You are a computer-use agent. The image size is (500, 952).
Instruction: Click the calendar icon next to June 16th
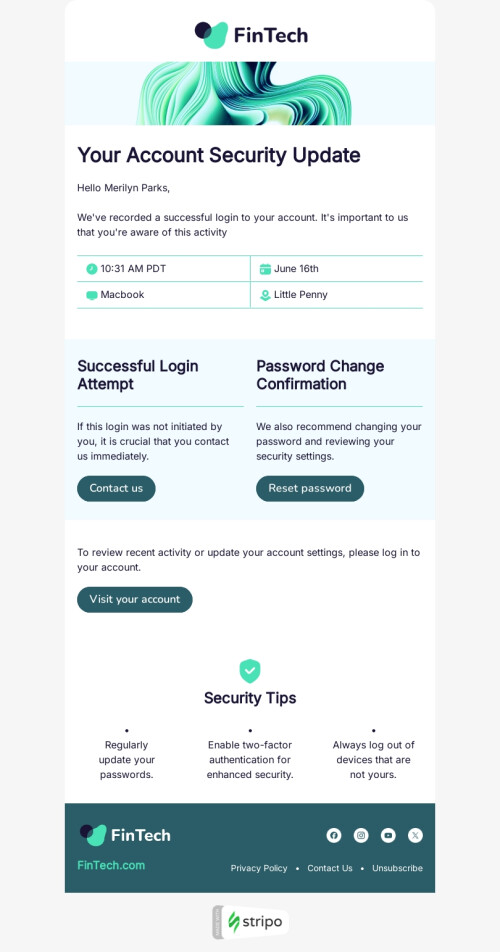point(265,269)
